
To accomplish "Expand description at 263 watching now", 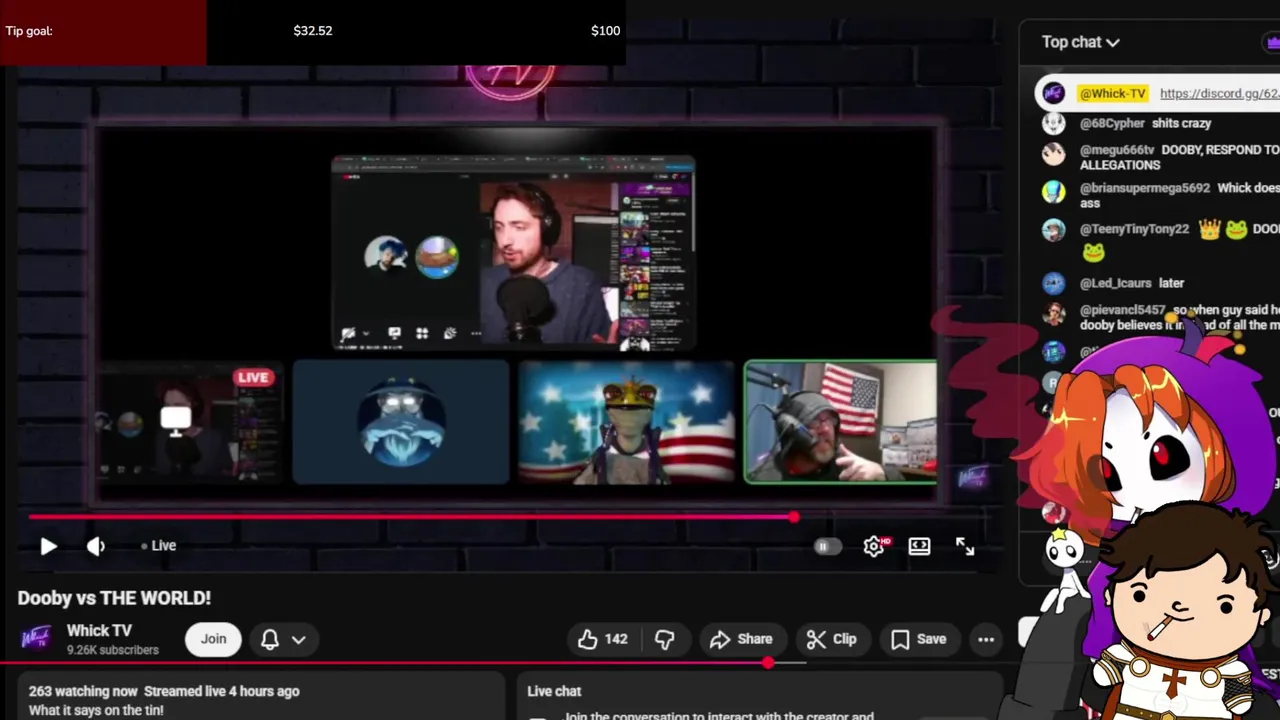I will pyautogui.click(x=164, y=691).
